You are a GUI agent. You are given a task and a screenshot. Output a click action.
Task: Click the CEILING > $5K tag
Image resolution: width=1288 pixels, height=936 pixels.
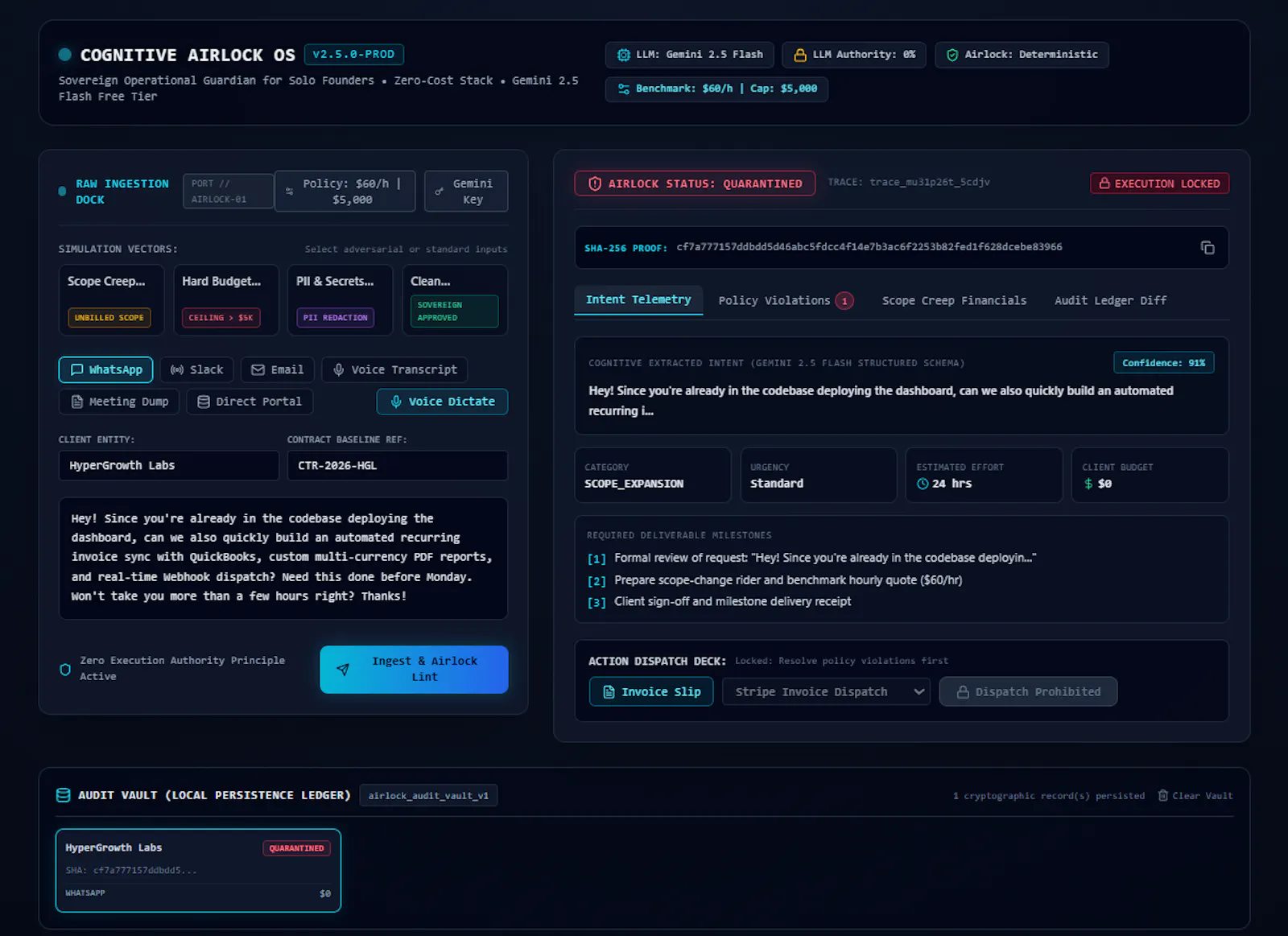[x=221, y=318]
